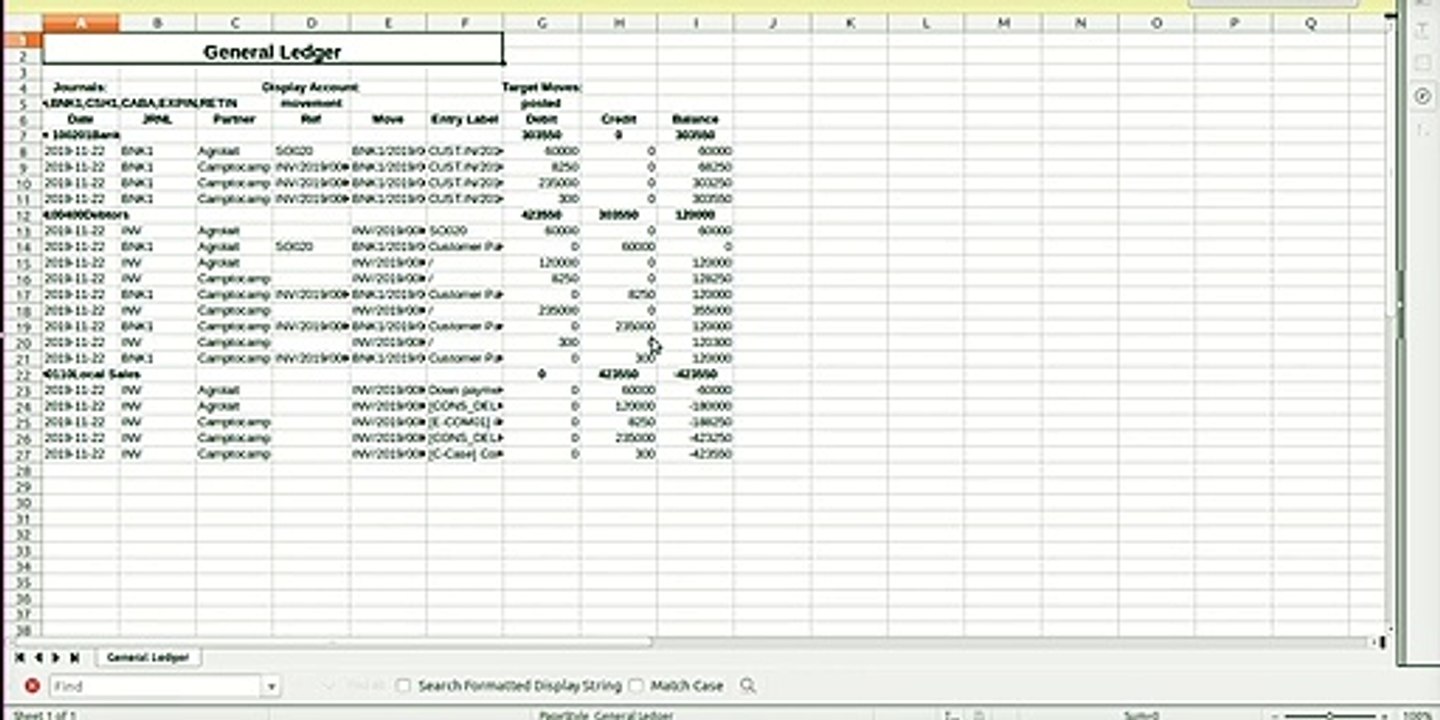Click the 100% zoom level indicator
The height and width of the screenshot is (720, 1440).
pos(1417,716)
